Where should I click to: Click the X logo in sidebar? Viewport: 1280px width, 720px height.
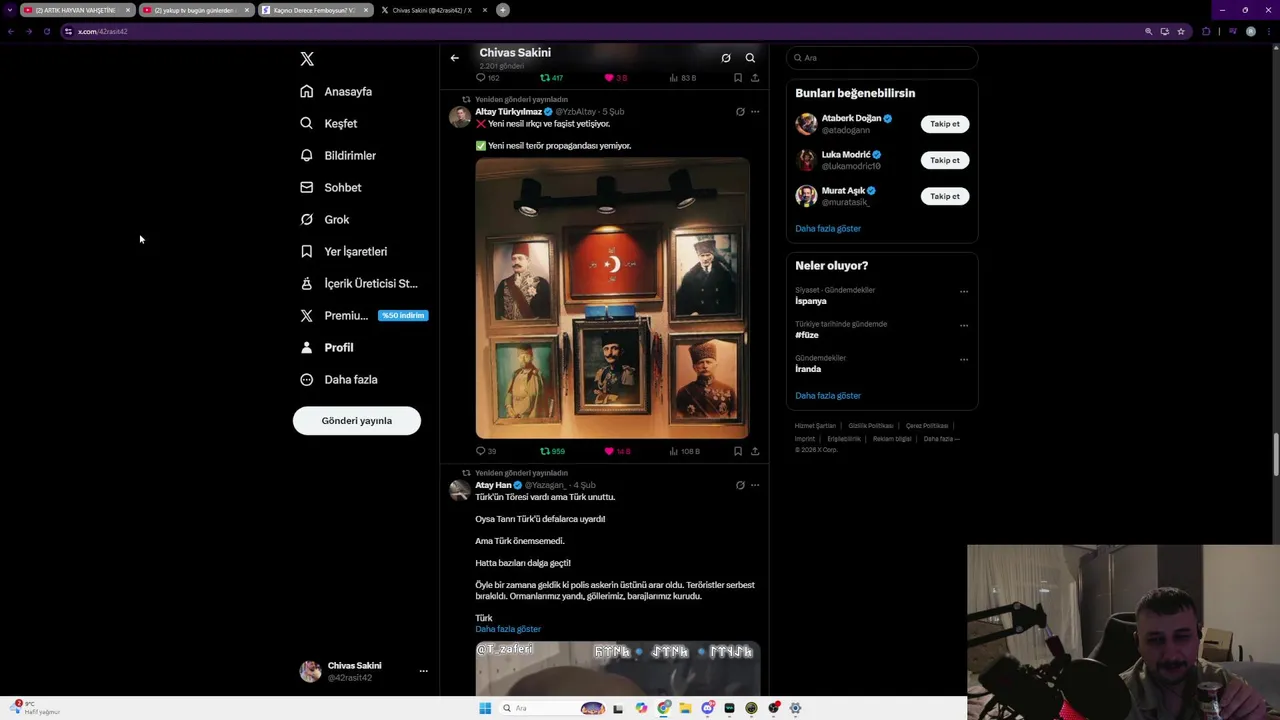[307, 59]
